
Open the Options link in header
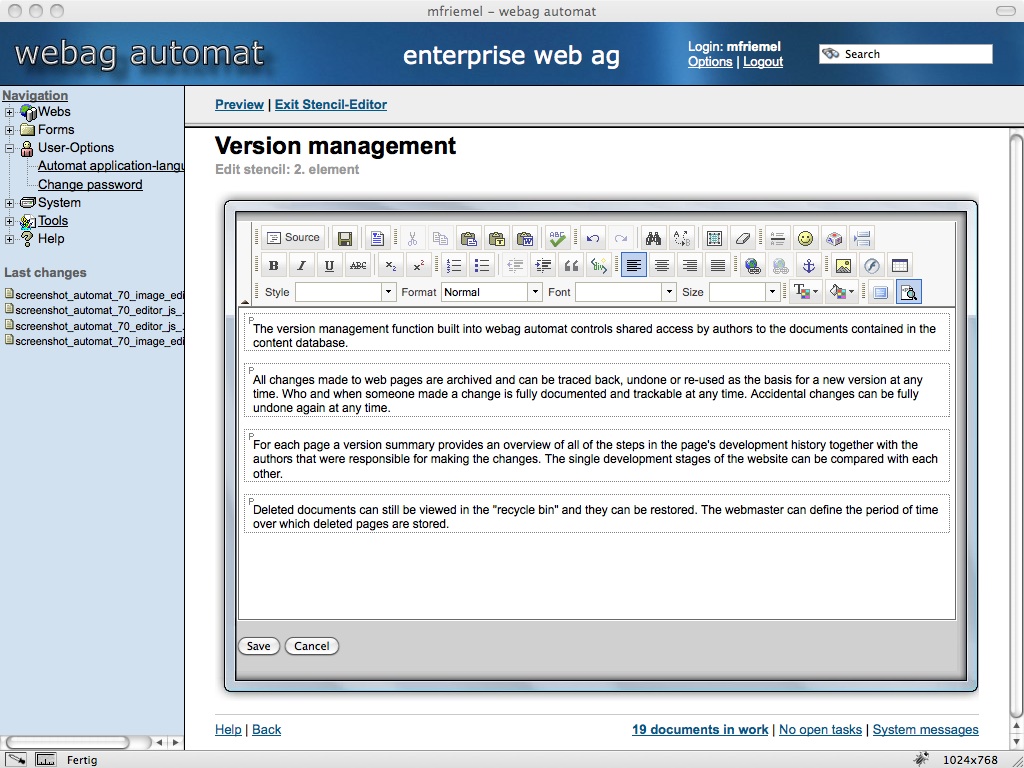click(710, 62)
